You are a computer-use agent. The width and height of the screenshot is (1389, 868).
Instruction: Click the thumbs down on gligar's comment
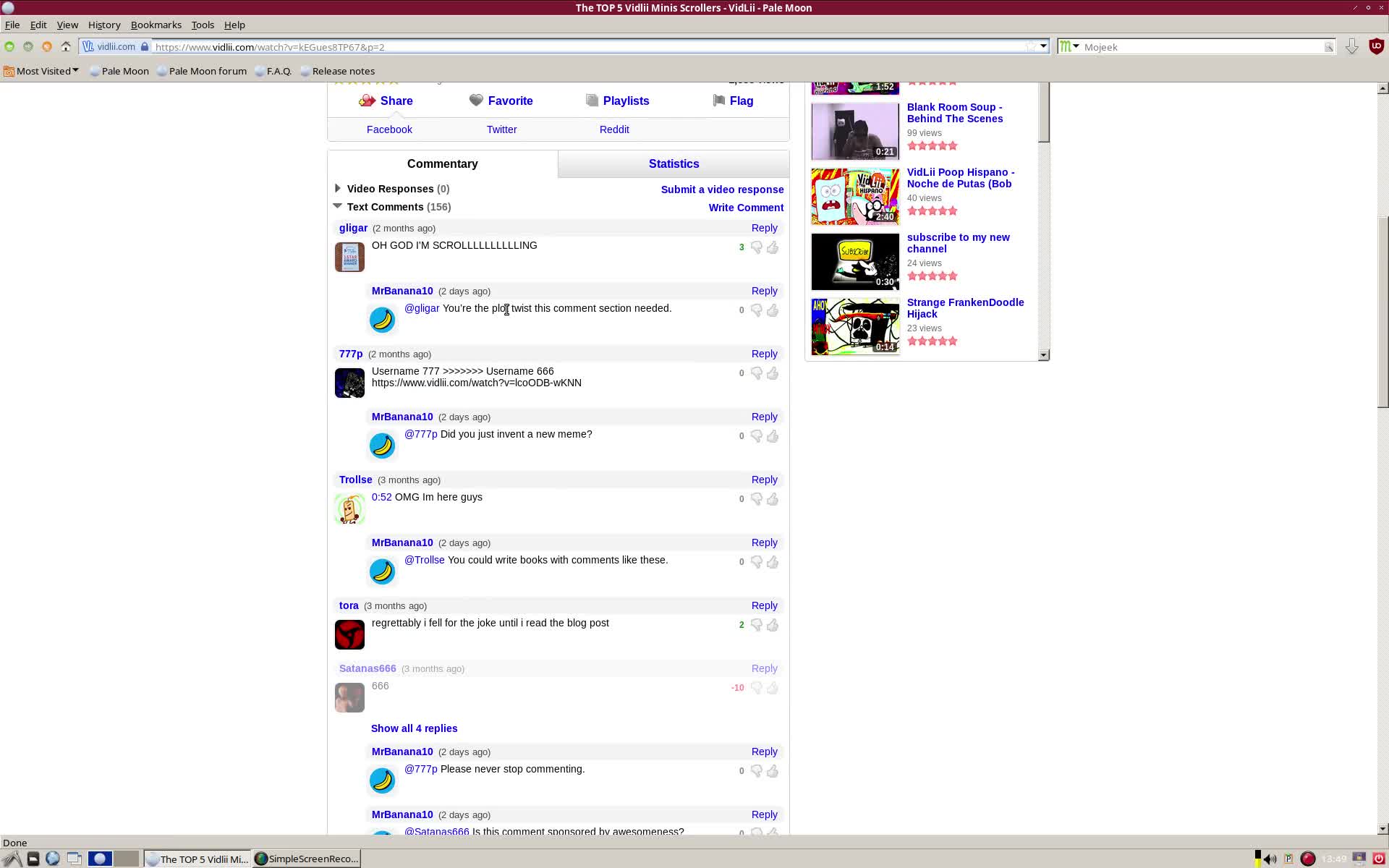tap(756, 247)
